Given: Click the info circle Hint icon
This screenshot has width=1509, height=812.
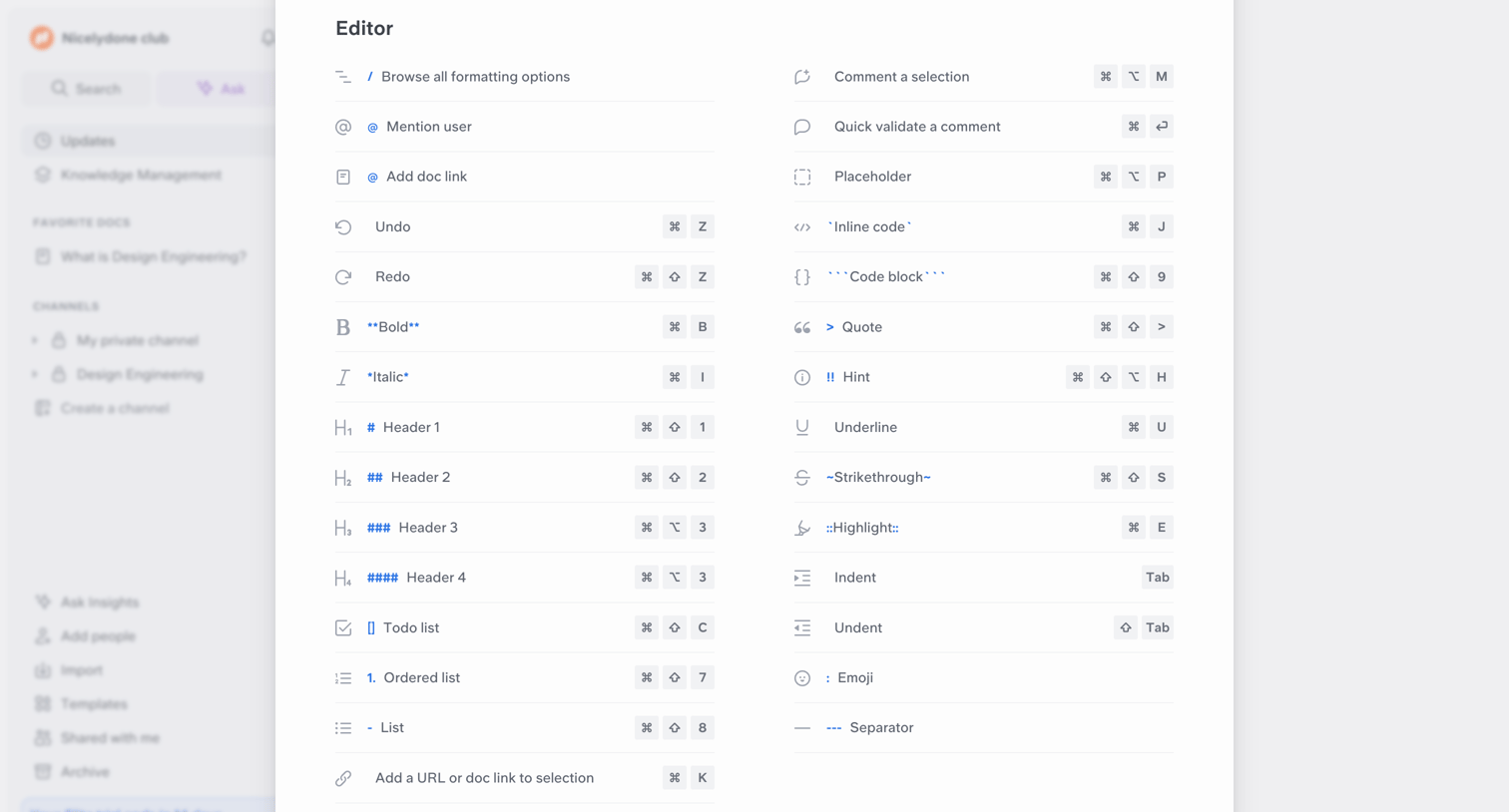Looking at the screenshot, I should coord(802,377).
